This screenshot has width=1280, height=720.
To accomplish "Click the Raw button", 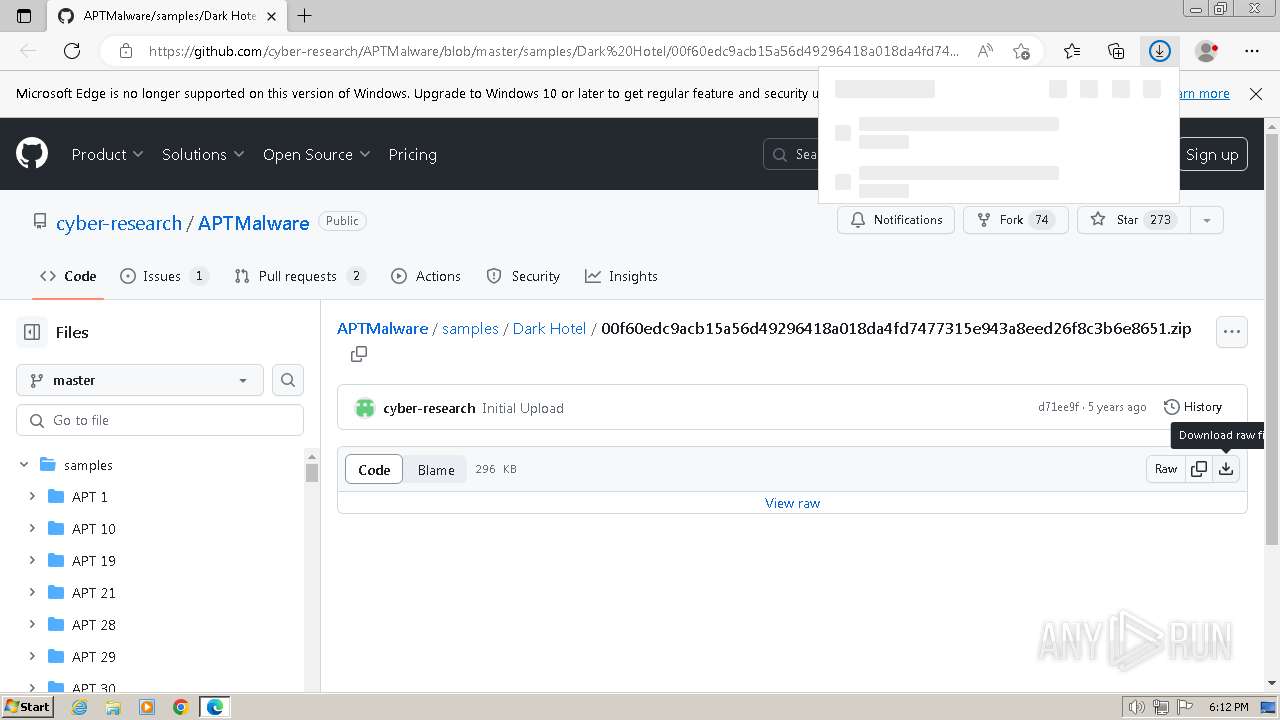I will click(x=1166, y=469).
